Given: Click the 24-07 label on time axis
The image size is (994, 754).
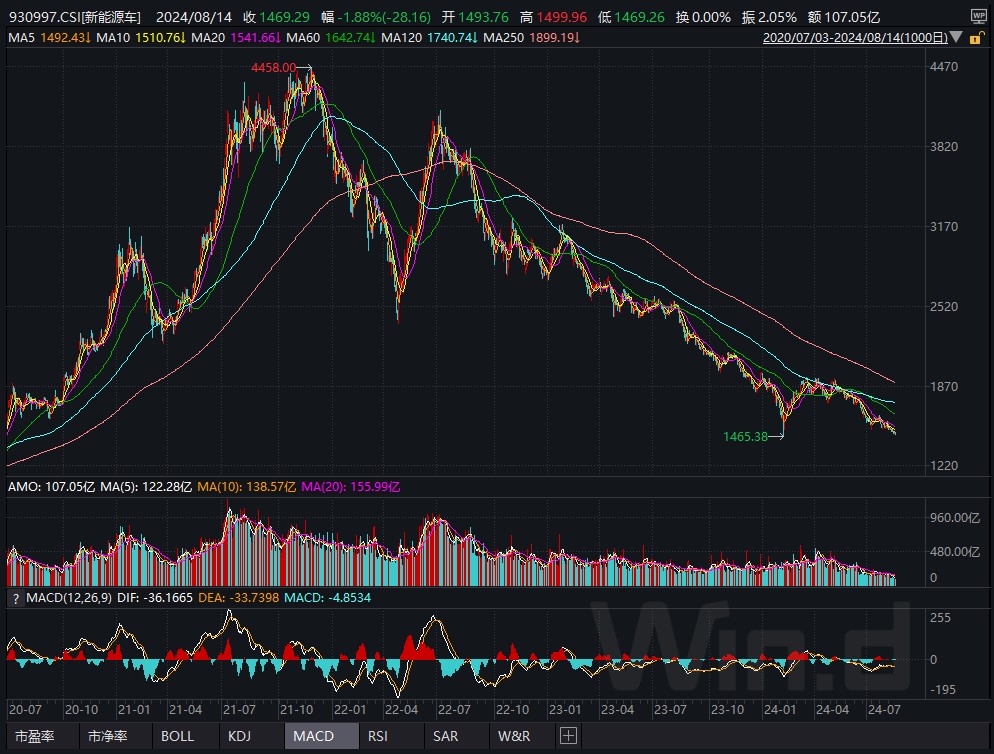Looking at the screenshot, I should click(884, 710).
